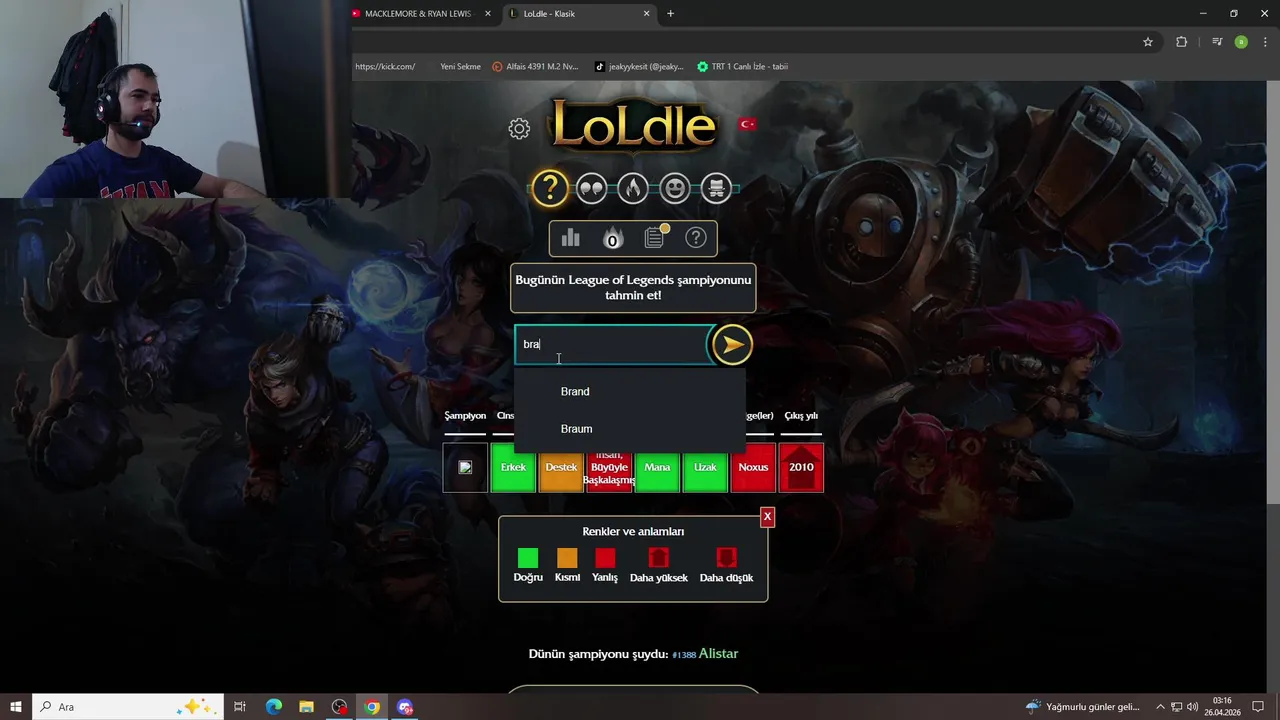
Task: Click the champion guess input field
Action: coord(613,344)
